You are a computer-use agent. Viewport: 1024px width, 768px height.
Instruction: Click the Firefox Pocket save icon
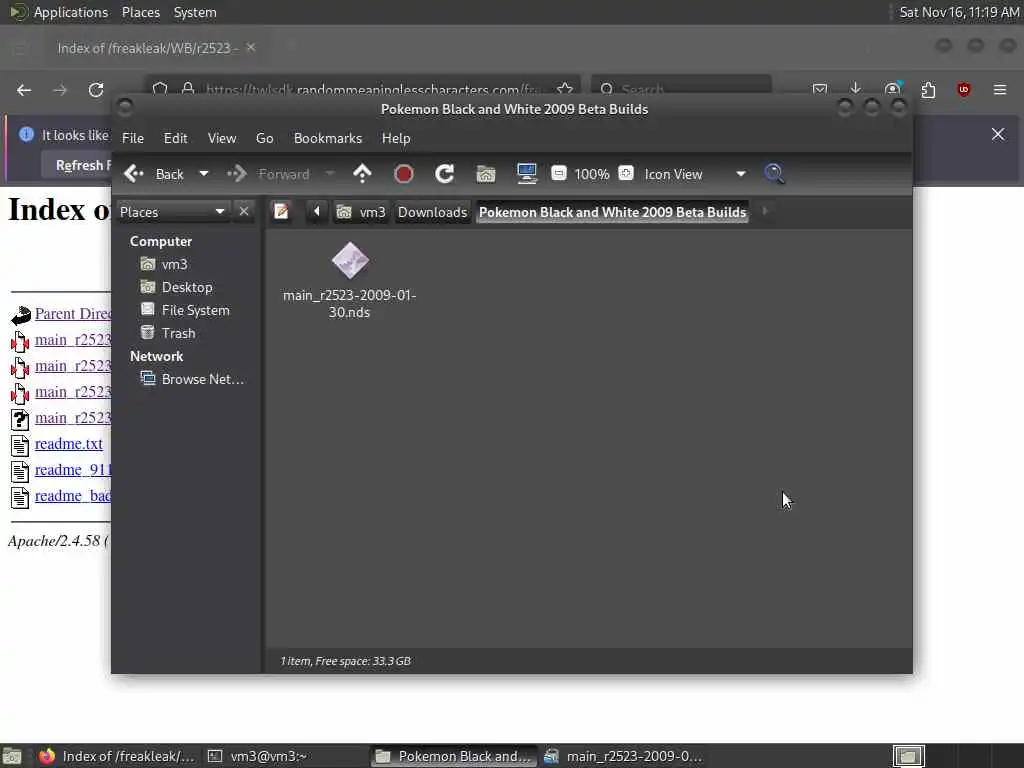tap(820, 89)
